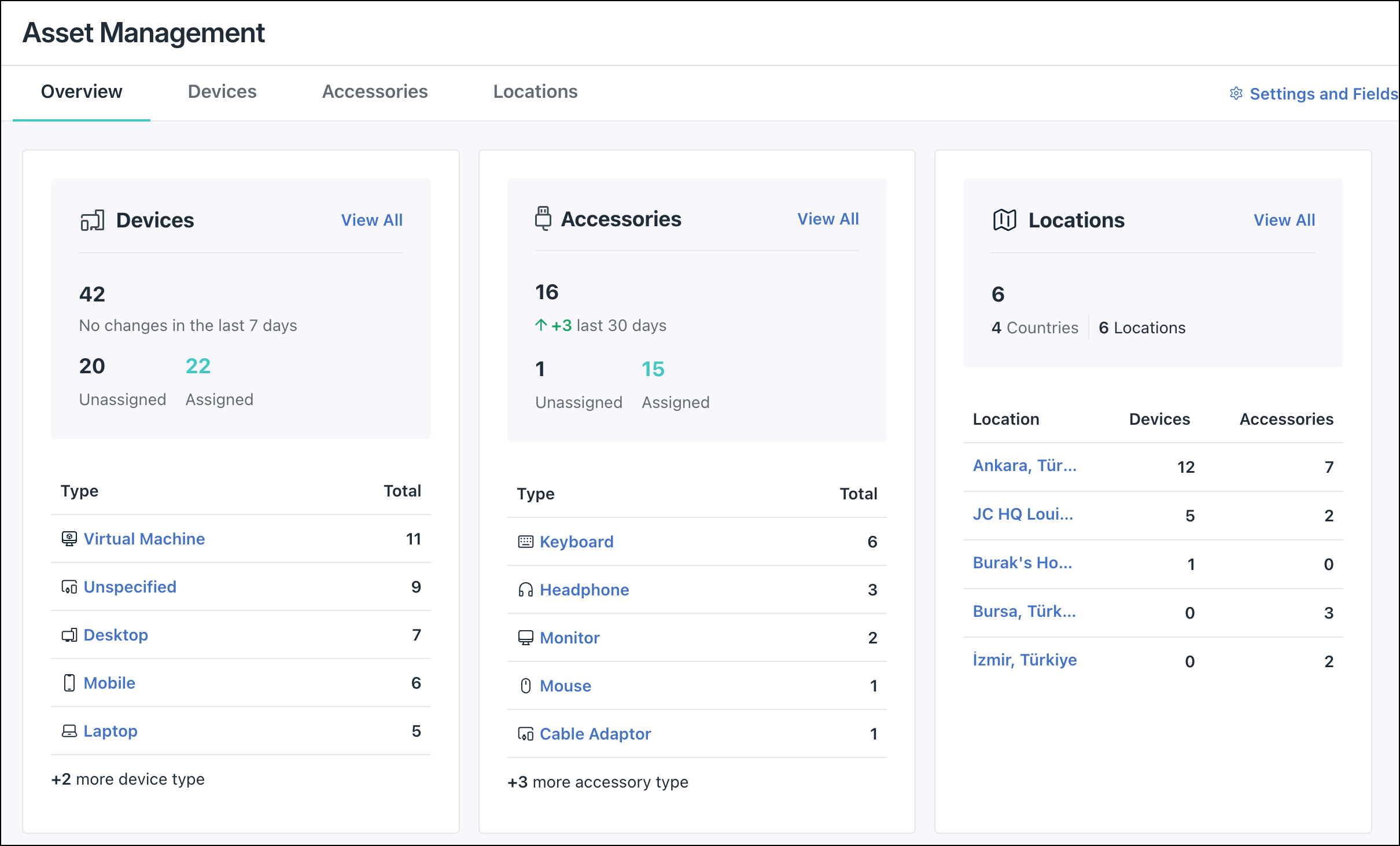
Task: Click the Accessories plug icon in card header
Action: 543,219
